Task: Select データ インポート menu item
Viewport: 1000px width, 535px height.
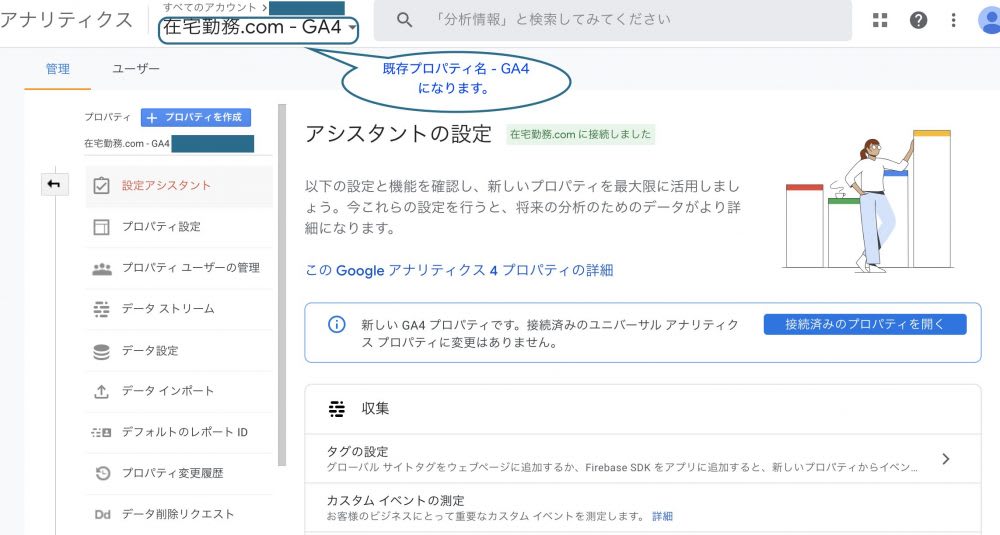Action: click(179, 391)
